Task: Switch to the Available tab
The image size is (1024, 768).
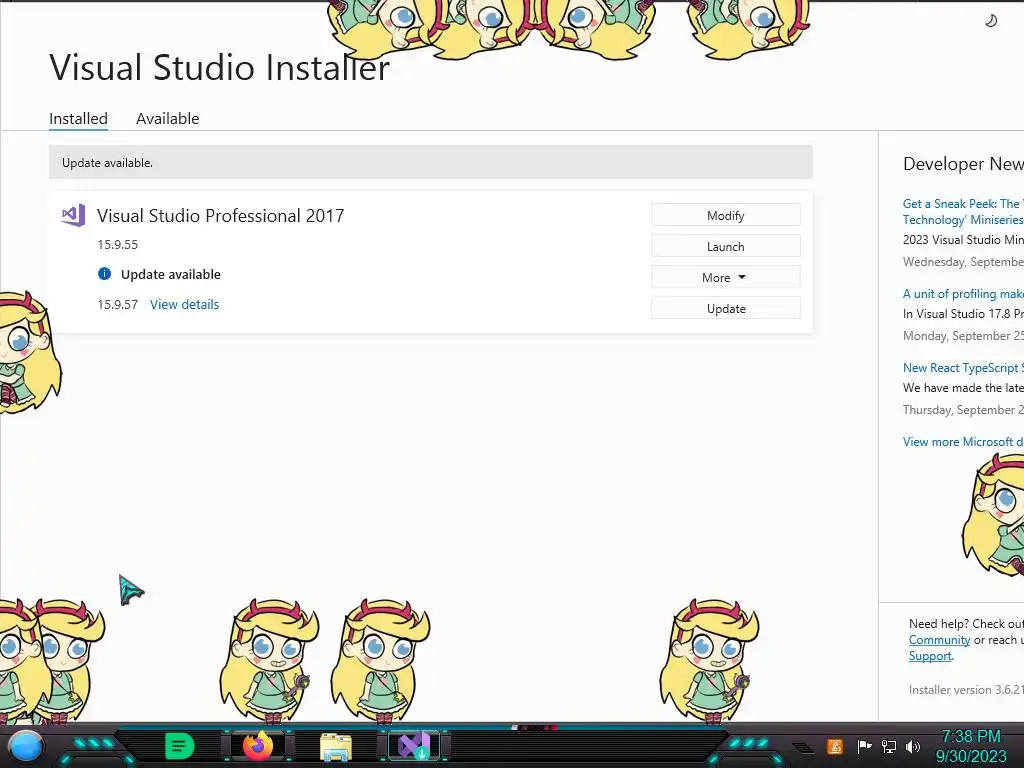Action: pyautogui.click(x=167, y=118)
